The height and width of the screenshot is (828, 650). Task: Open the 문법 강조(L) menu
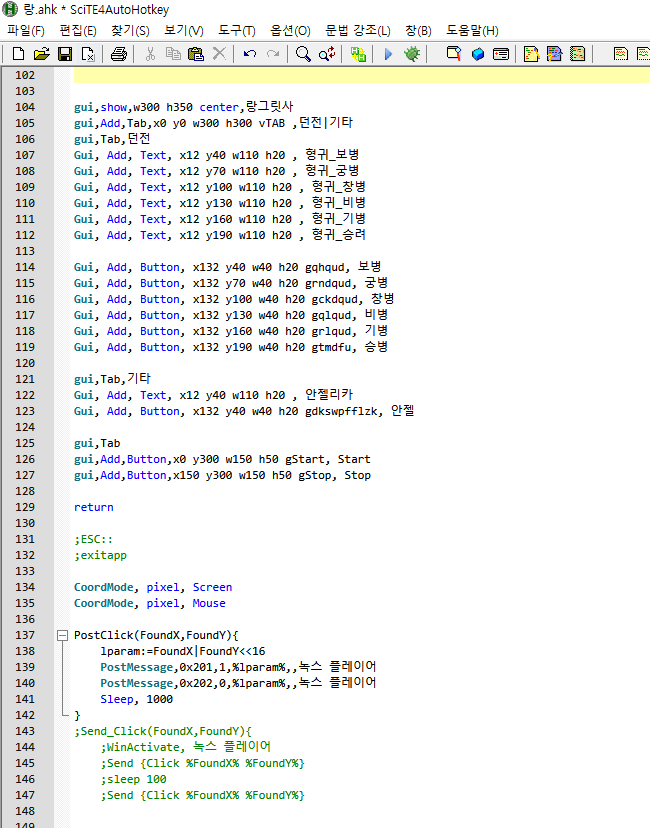pyautogui.click(x=357, y=31)
